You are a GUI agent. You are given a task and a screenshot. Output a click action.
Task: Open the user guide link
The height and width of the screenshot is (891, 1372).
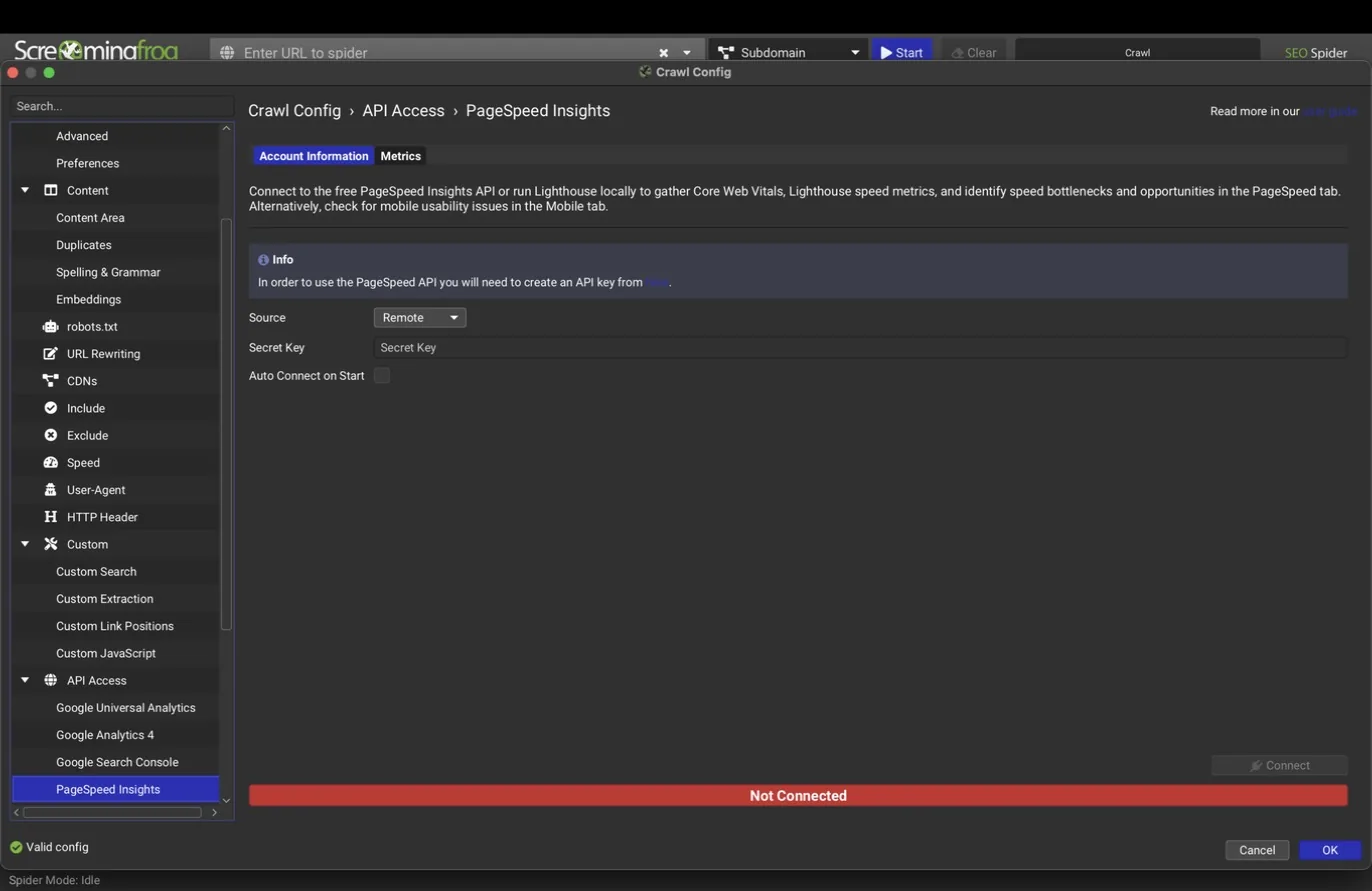[x=1329, y=111]
